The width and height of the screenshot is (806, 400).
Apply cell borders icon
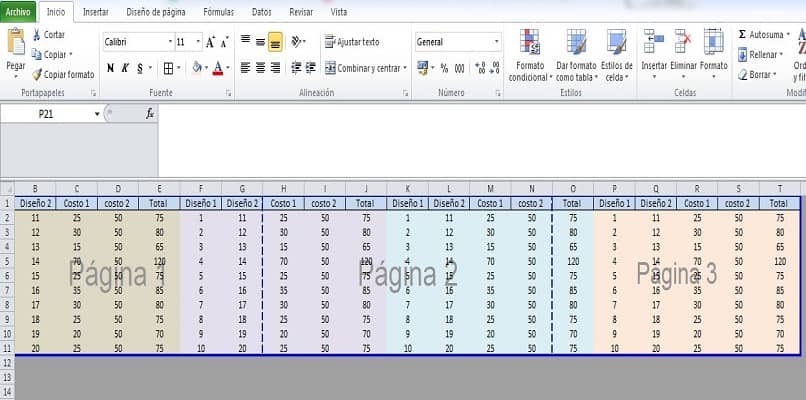pos(168,68)
